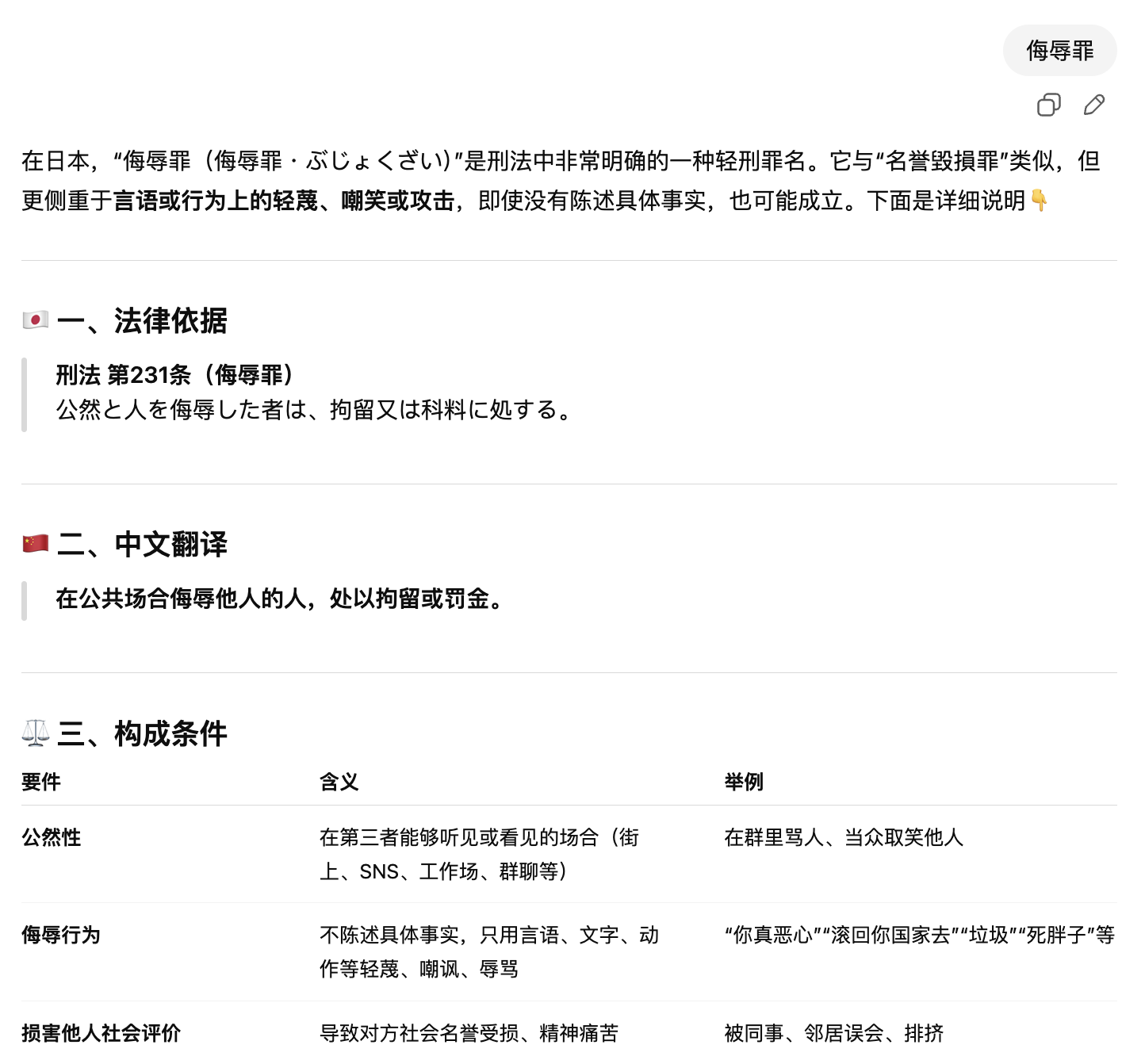Click the copy message icon
Viewport: 1145px width, 1064px height.
(1048, 105)
